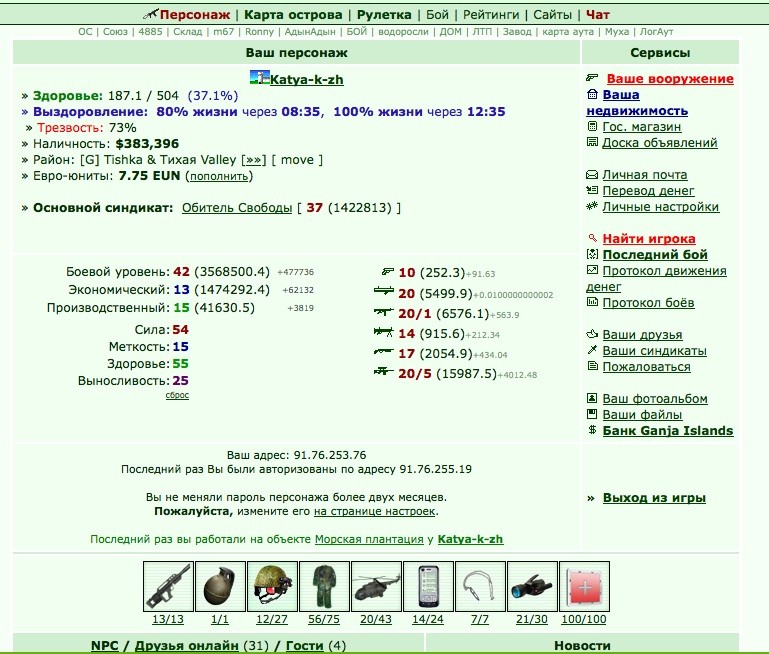Click the icon beside Ваши синдикаты
769x654 pixels.
click(x=592, y=350)
